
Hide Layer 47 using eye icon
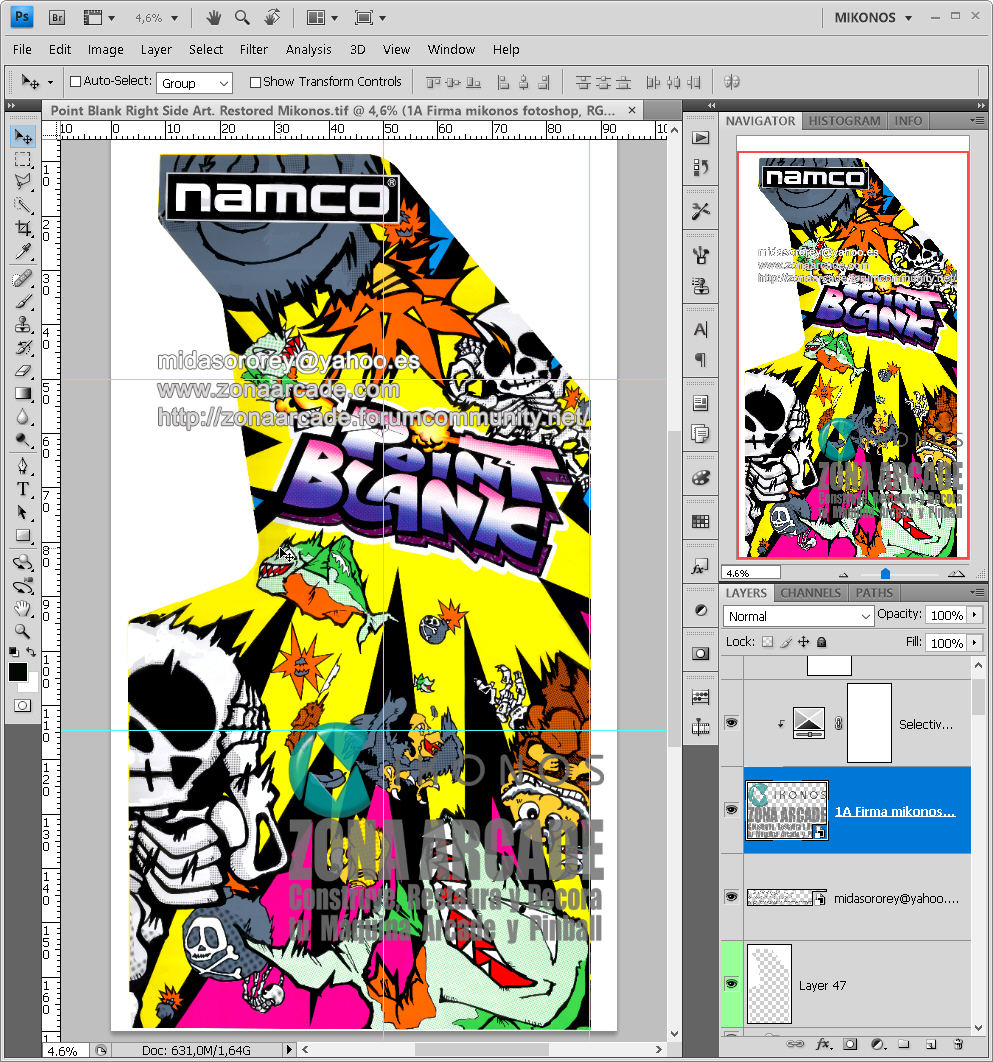click(x=731, y=985)
